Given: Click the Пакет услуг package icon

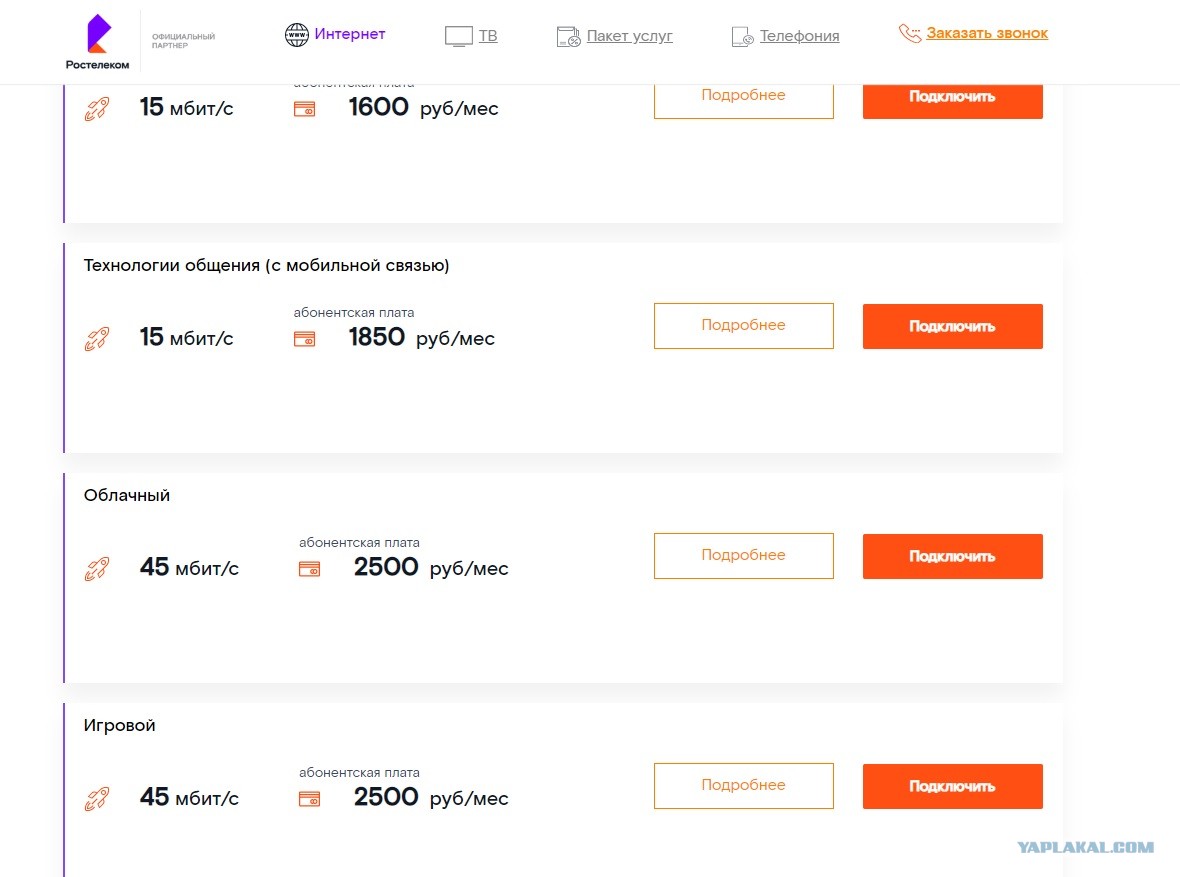Looking at the screenshot, I should pyautogui.click(x=568, y=36).
